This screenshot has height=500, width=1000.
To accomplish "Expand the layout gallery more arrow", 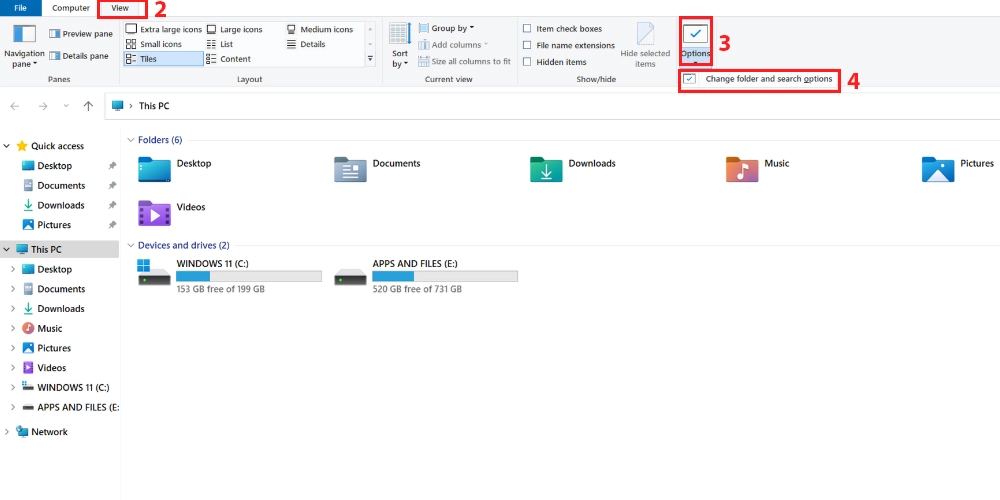I will pos(370,59).
